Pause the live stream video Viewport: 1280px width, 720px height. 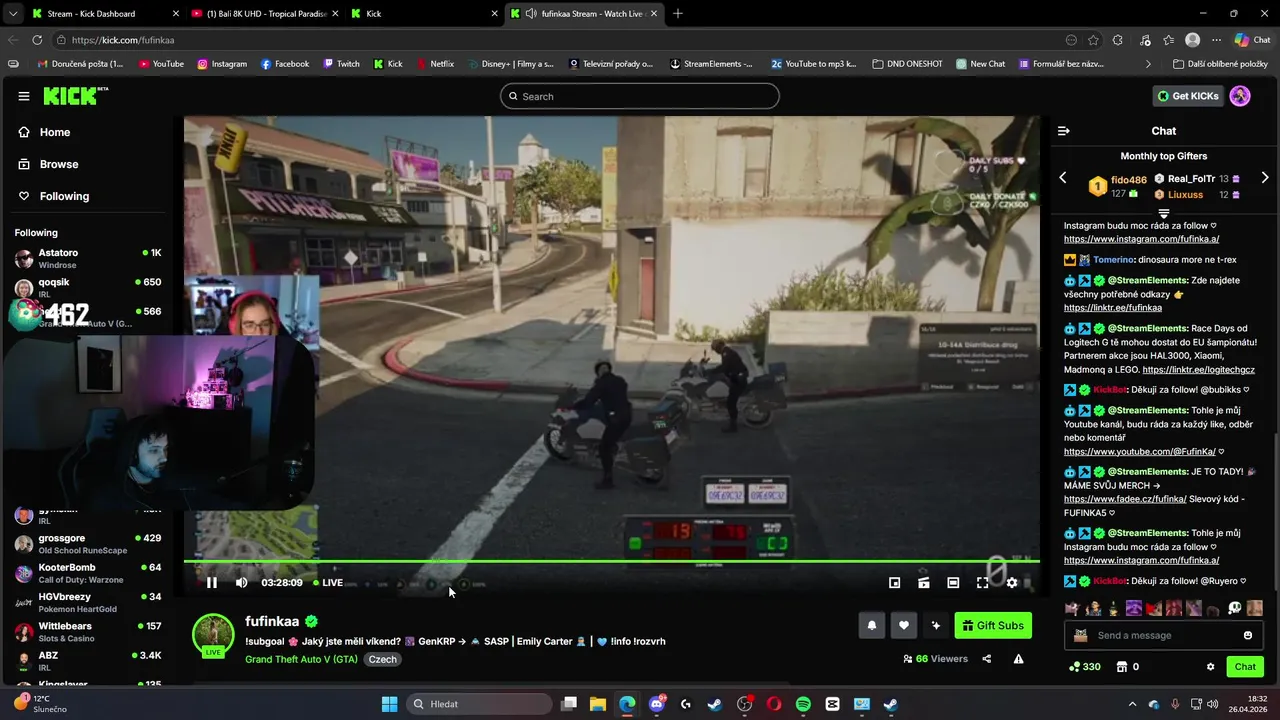tap(211, 582)
